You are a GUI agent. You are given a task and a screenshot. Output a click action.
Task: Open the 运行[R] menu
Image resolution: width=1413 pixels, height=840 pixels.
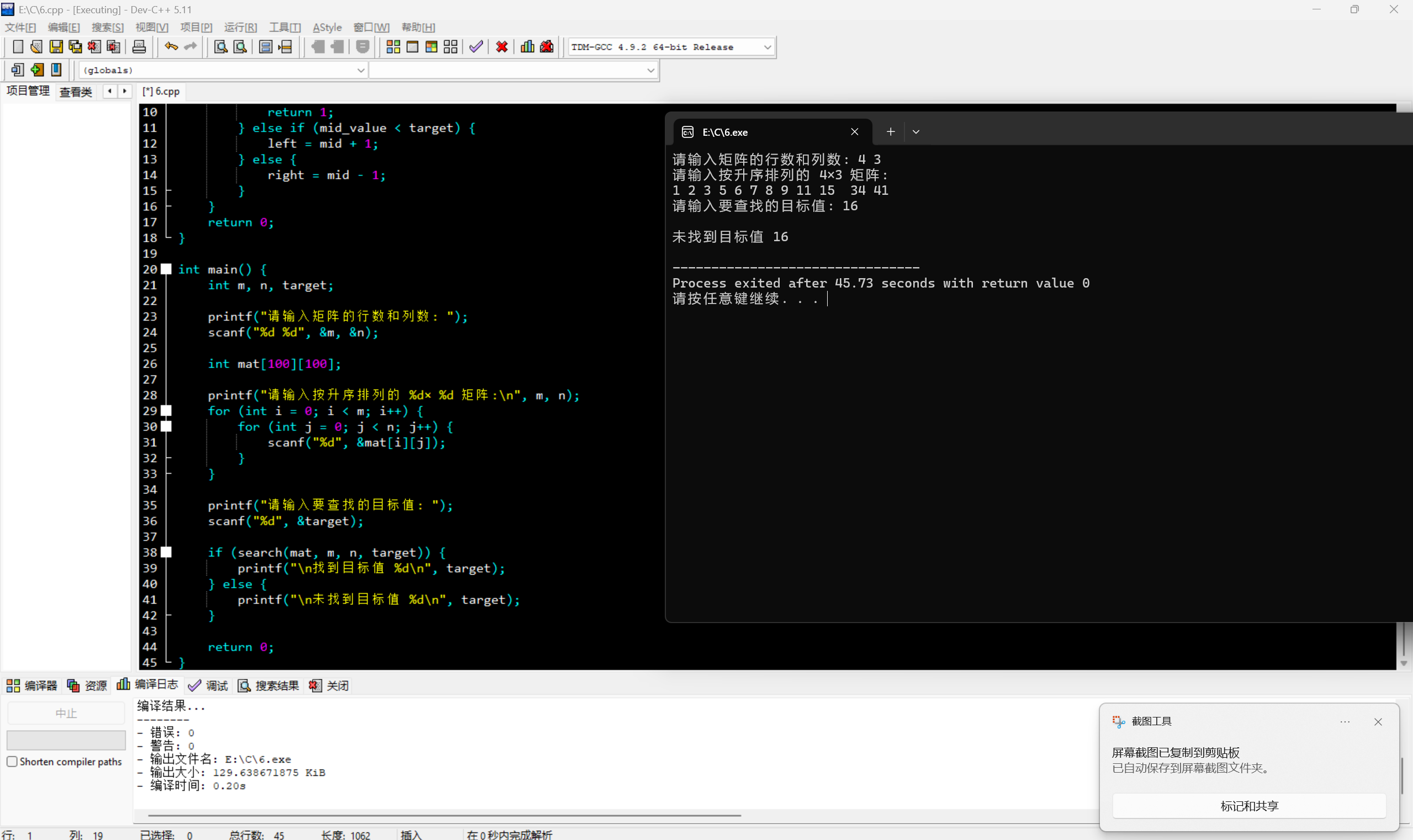point(240,27)
